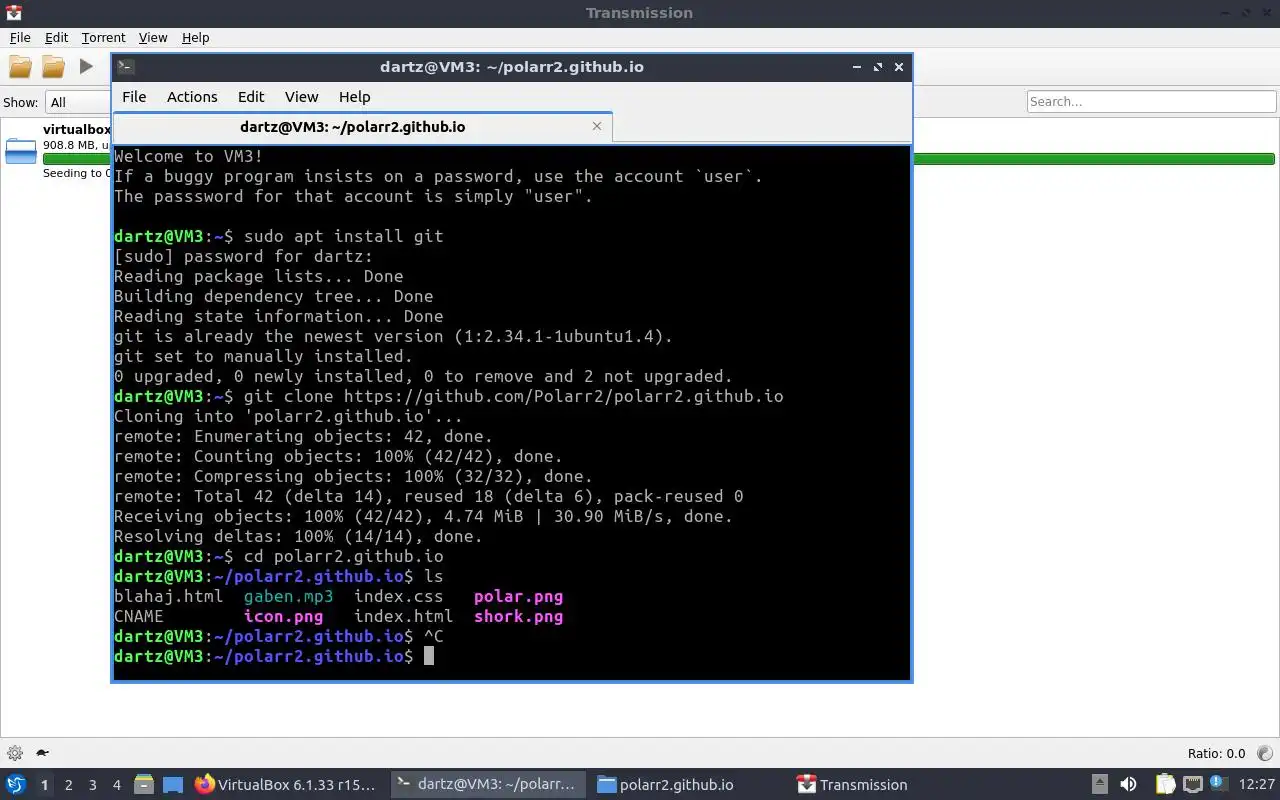Click the terminal cursor block at prompt
The image size is (1280, 800).
[x=429, y=656]
